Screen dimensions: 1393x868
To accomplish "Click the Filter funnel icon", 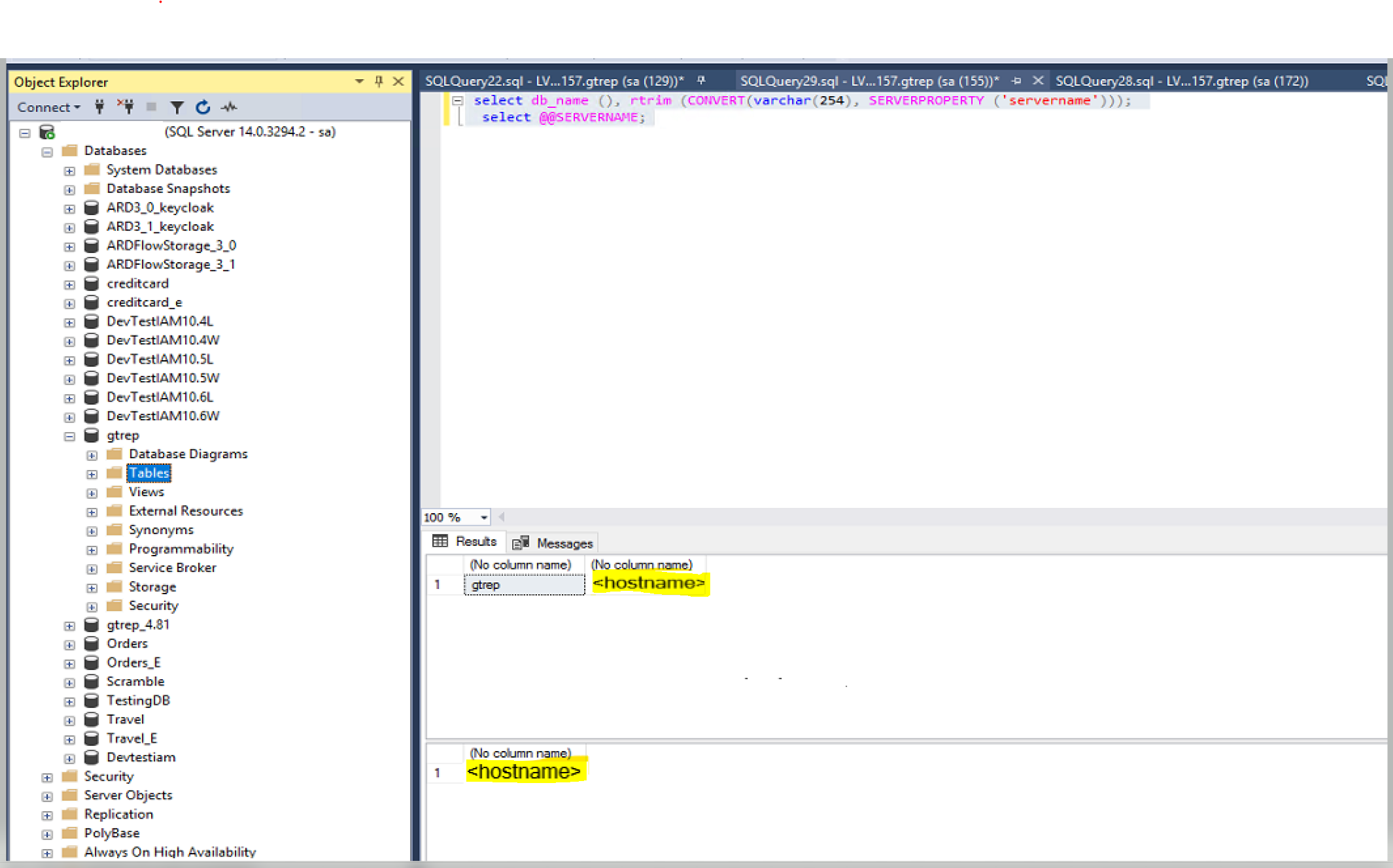I will [177, 107].
